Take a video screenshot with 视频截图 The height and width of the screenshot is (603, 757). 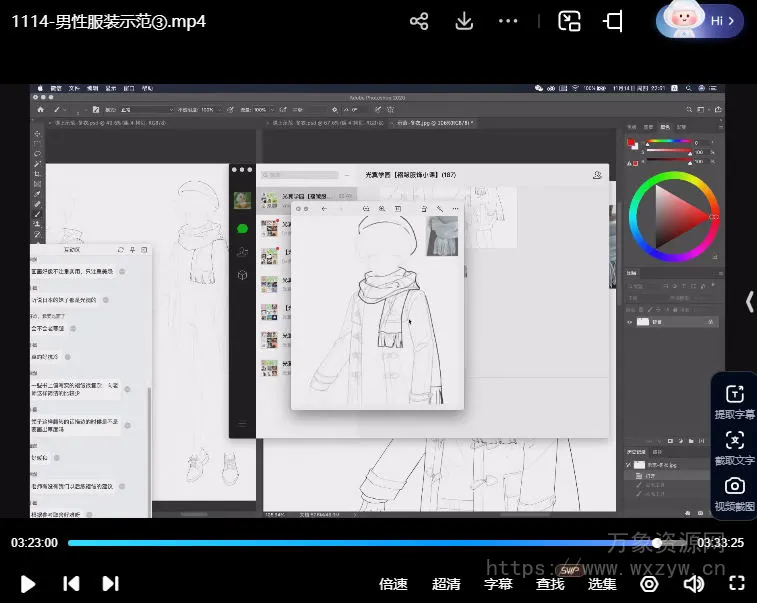point(735,493)
